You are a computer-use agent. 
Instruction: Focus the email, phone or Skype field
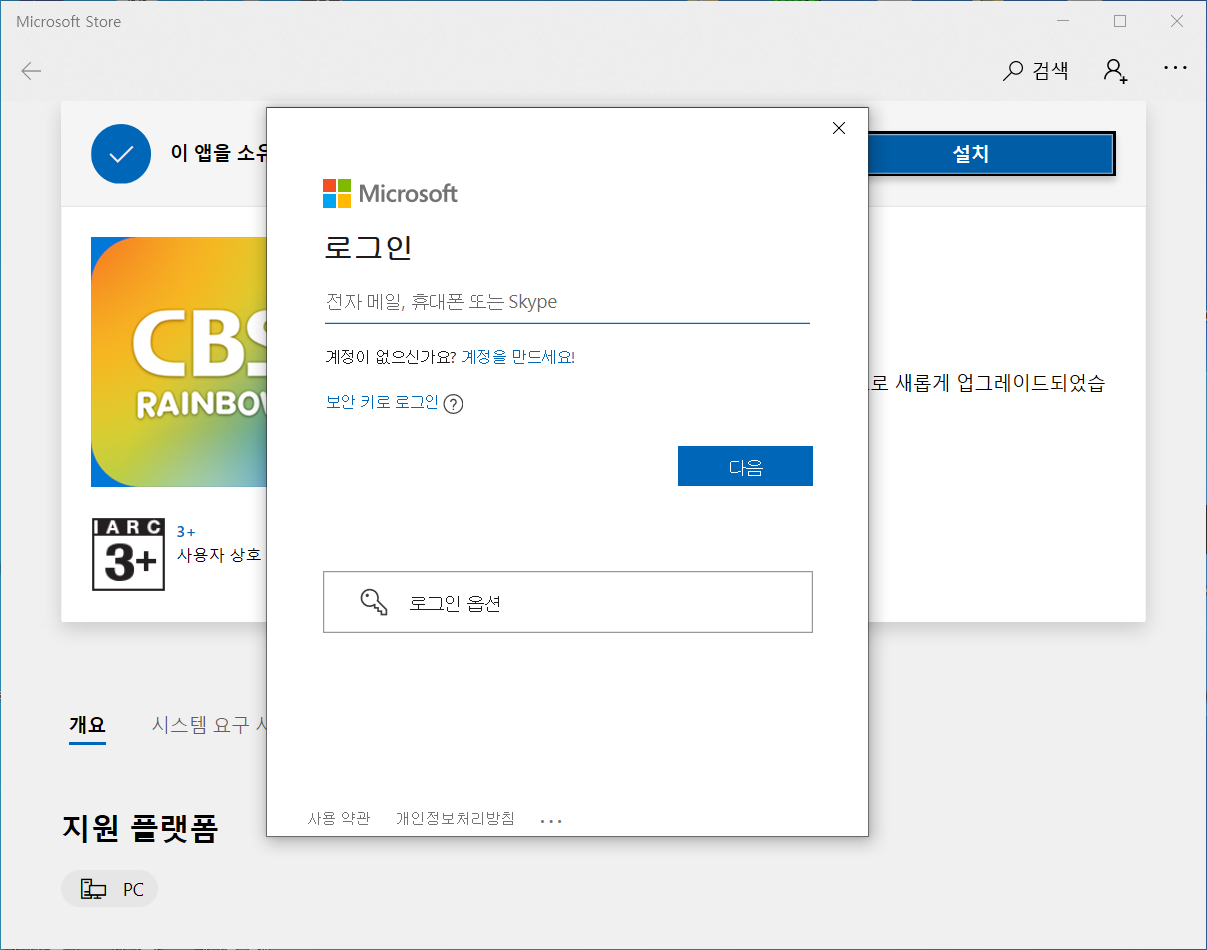pos(566,302)
